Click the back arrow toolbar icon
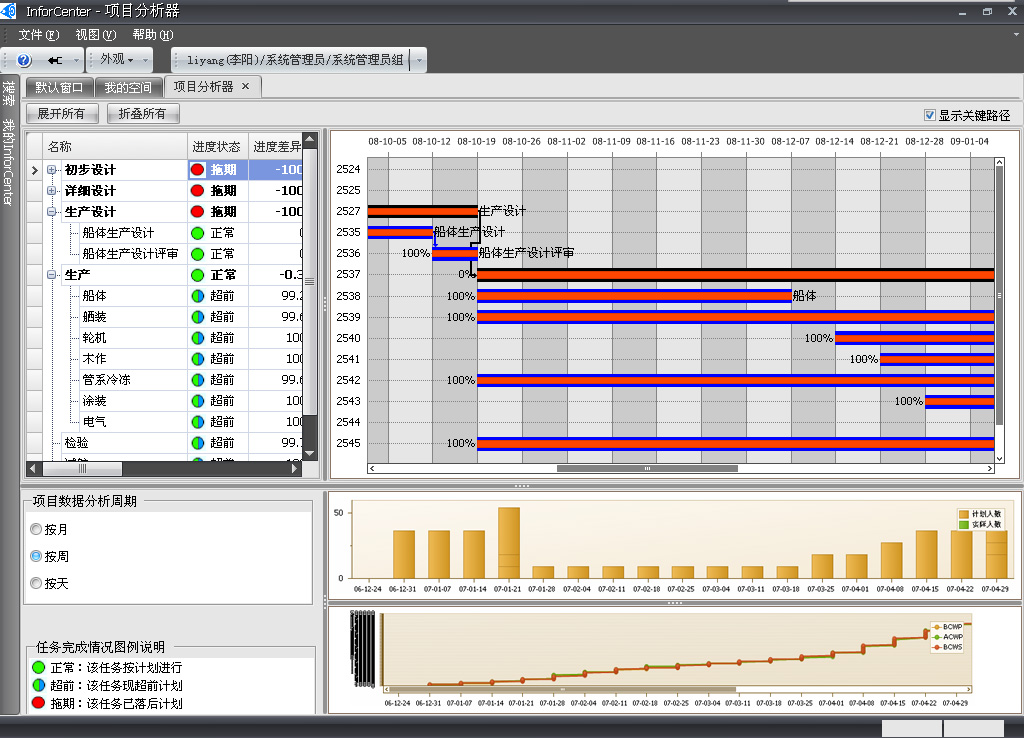The image size is (1024, 738). 55,60
